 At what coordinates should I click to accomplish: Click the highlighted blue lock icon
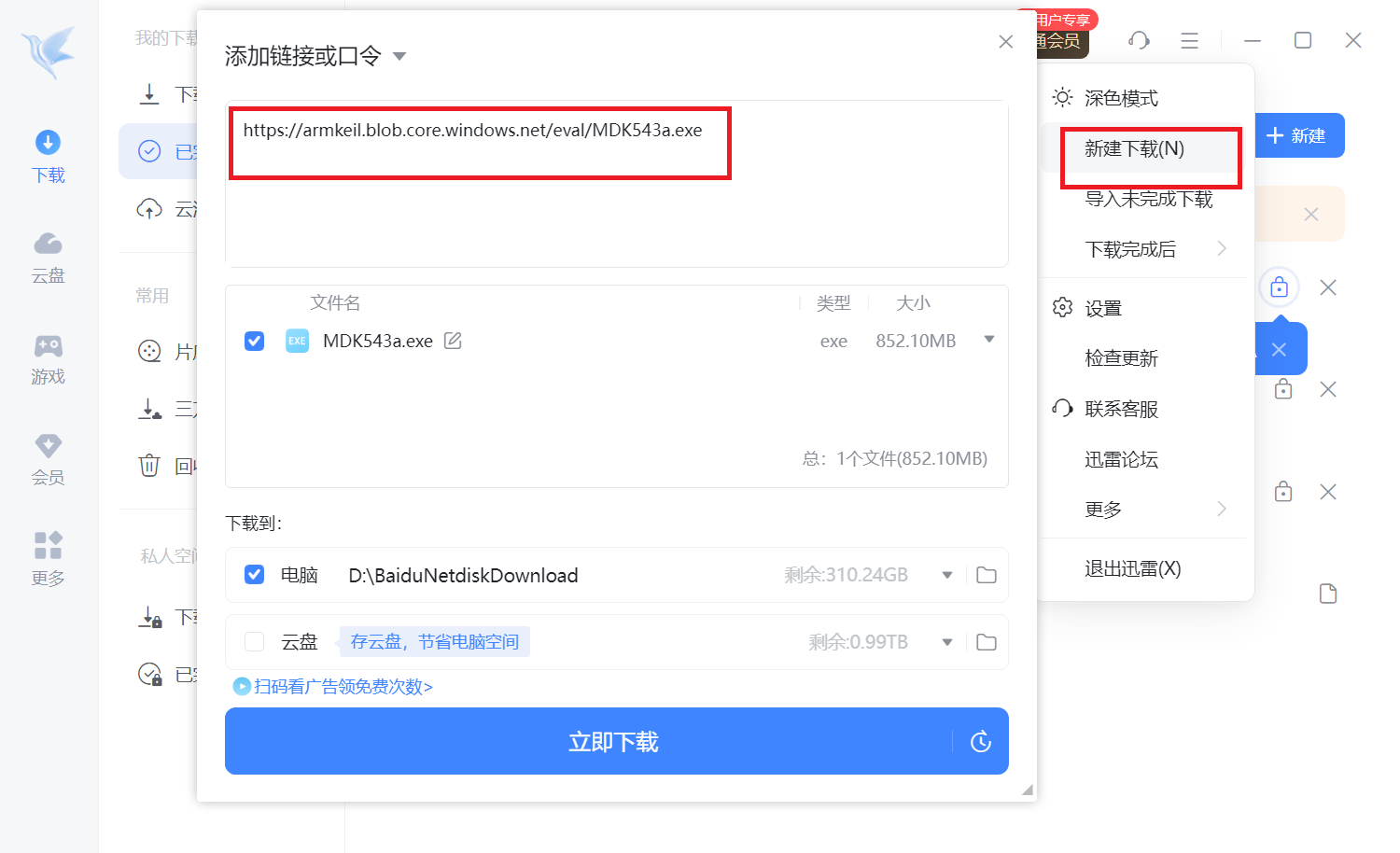(x=1280, y=287)
